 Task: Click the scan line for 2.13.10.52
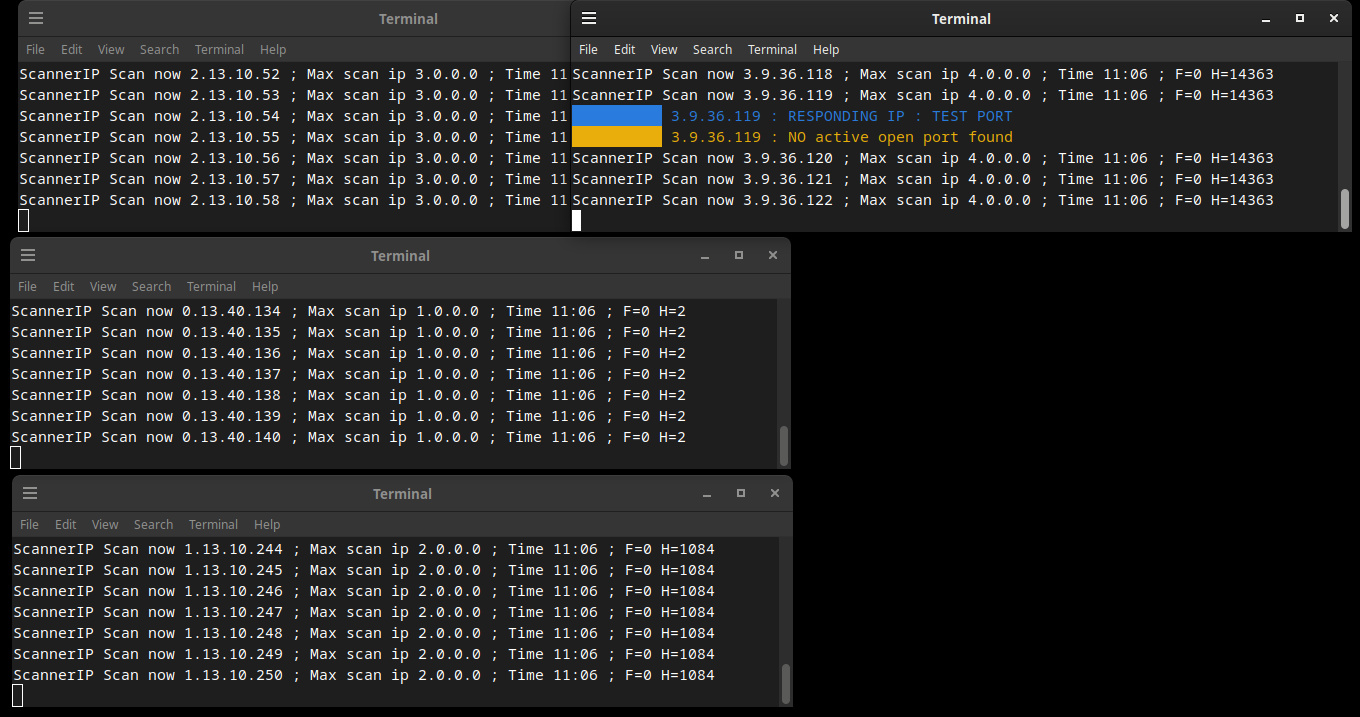point(294,74)
